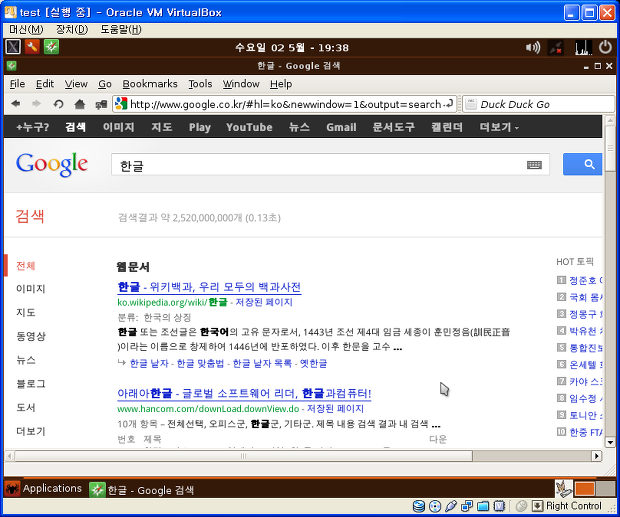This screenshot has width=620, height=517.
Task: Click +누구? in the Google top bar
Action: coord(32,127)
